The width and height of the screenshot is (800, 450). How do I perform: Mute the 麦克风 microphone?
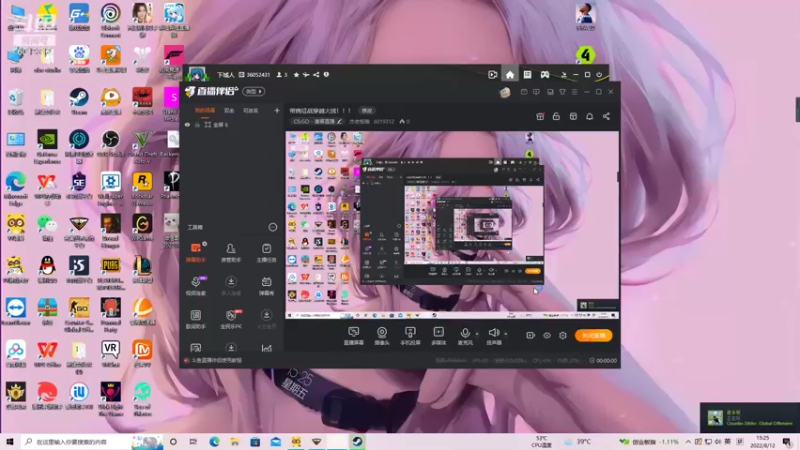click(x=465, y=336)
